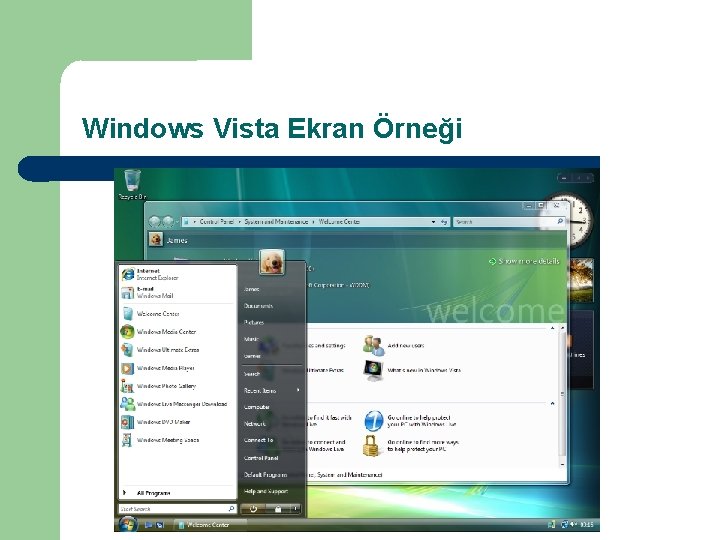
Task: Collapse the first Welcome Center section chevron
Action: [552, 328]
